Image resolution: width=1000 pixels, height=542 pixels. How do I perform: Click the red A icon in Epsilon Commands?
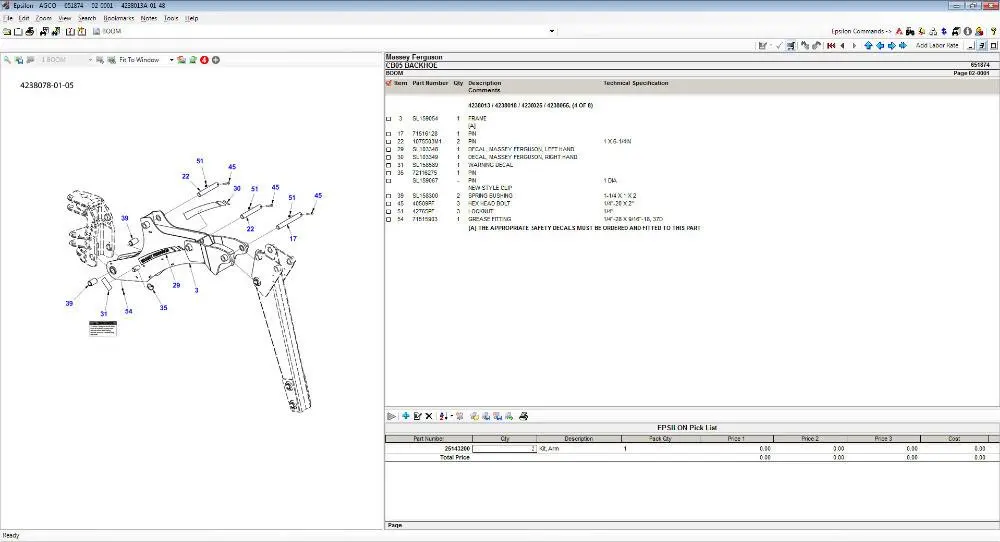click(x=899, y=31)
